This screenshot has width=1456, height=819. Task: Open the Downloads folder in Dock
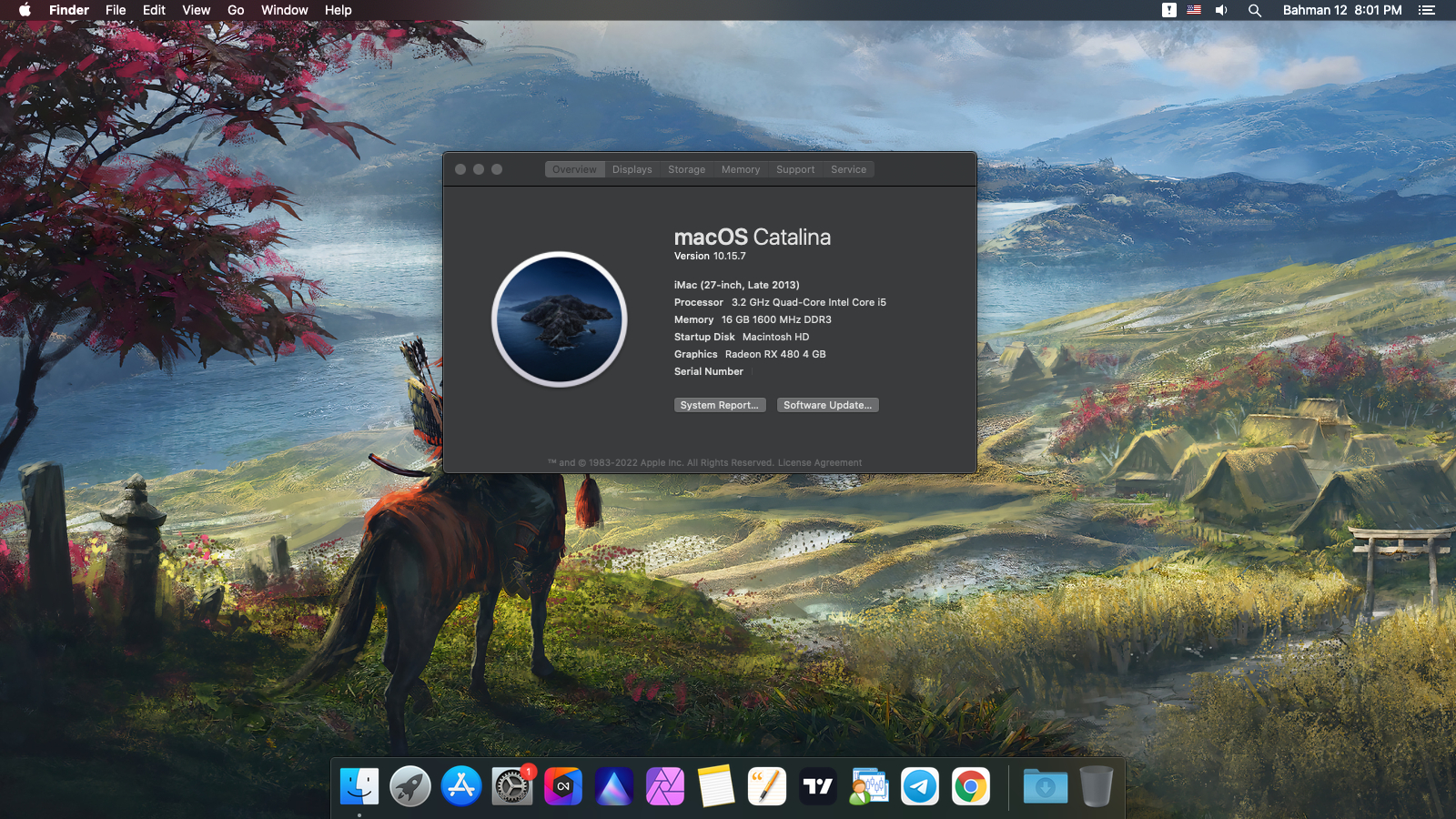coord(1046,786)
